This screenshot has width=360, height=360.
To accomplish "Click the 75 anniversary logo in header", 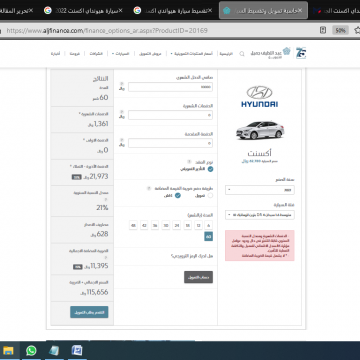I will pos(301,53).
